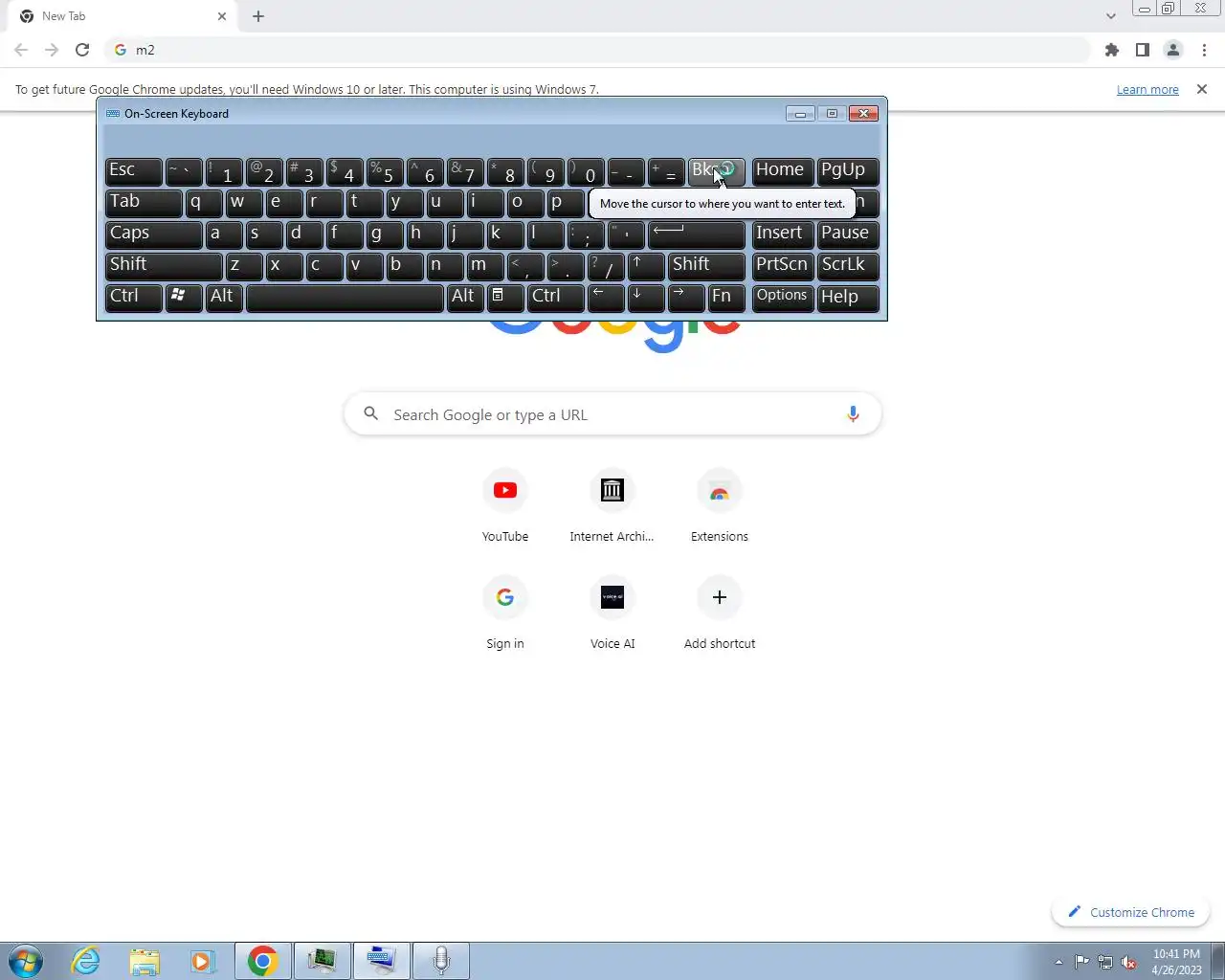
Task: Click the microphone app on the taskbar
Action: (440, 961)
